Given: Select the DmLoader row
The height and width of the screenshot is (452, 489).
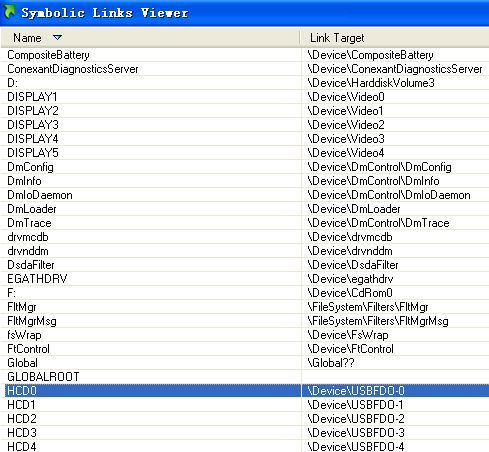Looking at the screenshot, I should pos(245,209).
